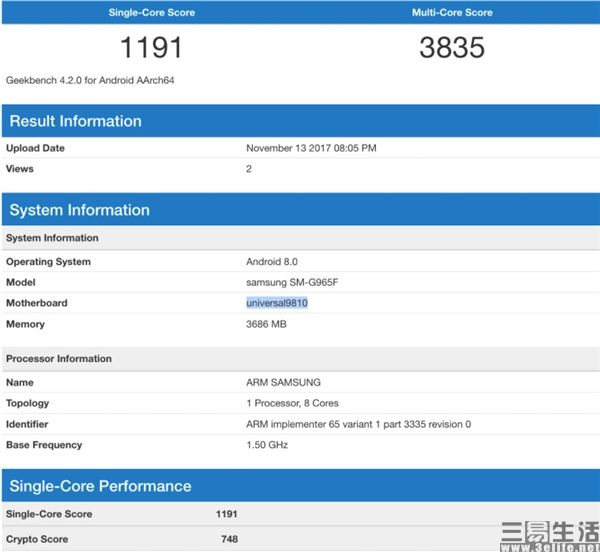Click the Motherboard row label
Image resolution: width=600 pixels, height=552 pixels.
point(37,303)
